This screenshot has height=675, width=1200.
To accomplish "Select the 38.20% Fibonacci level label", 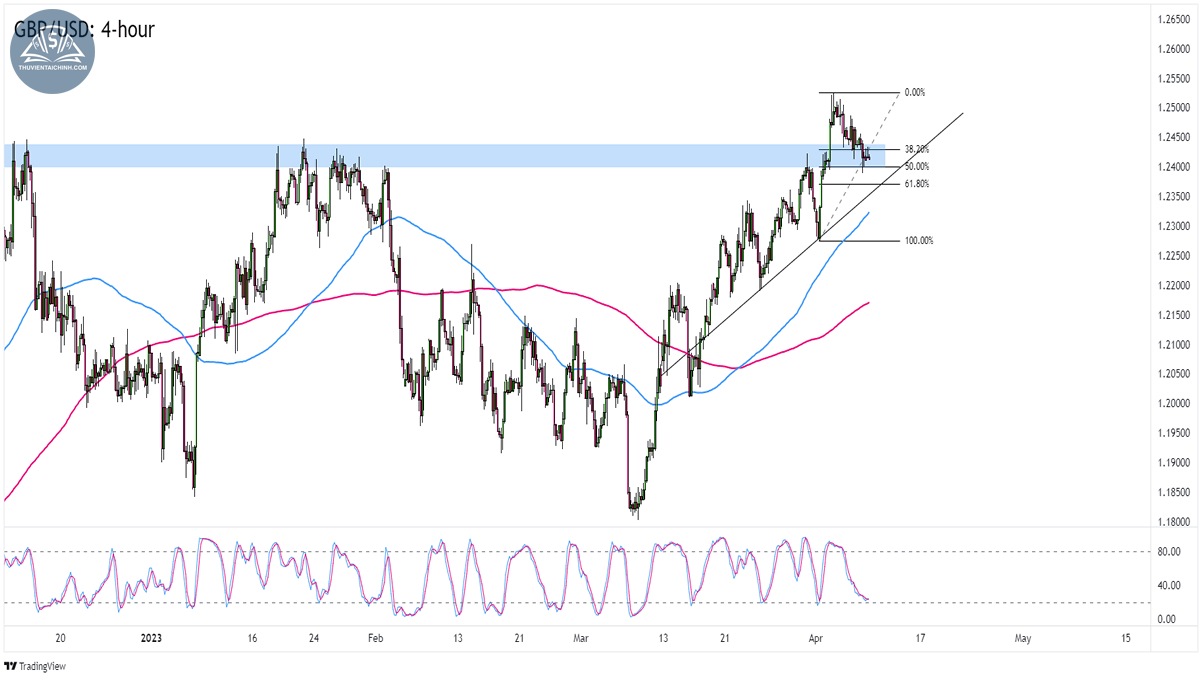I will click(917, 149).
